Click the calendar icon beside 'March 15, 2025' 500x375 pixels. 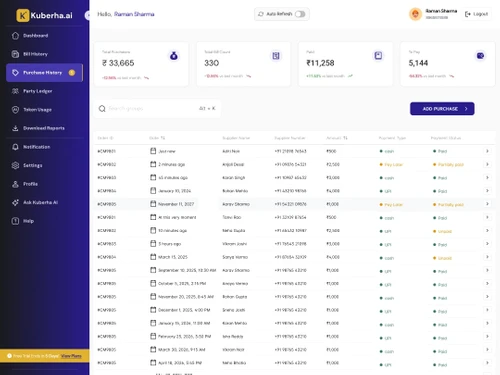coord(153,257)
